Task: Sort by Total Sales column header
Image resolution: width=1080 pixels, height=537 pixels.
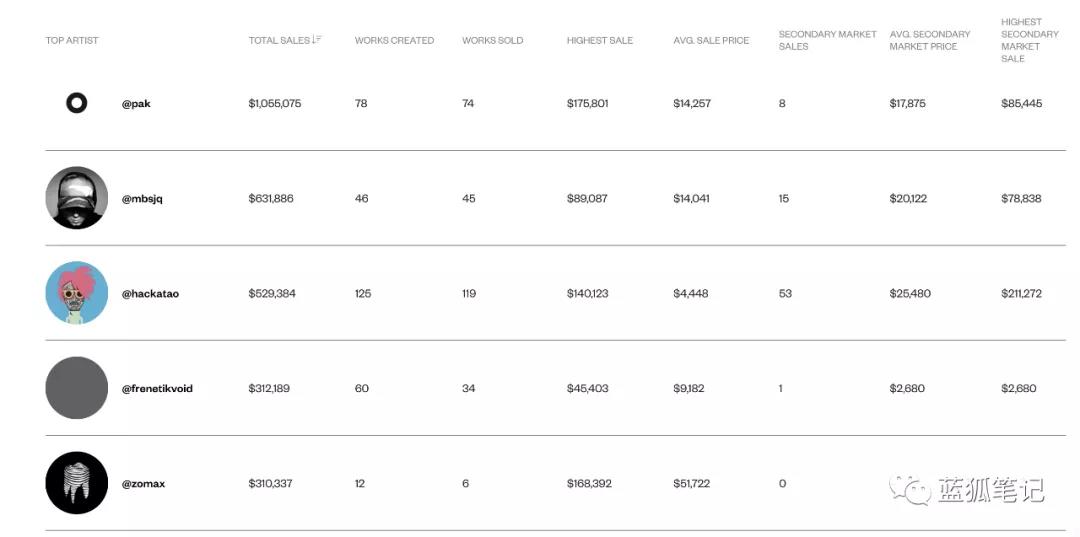Action: click(279, 41)
